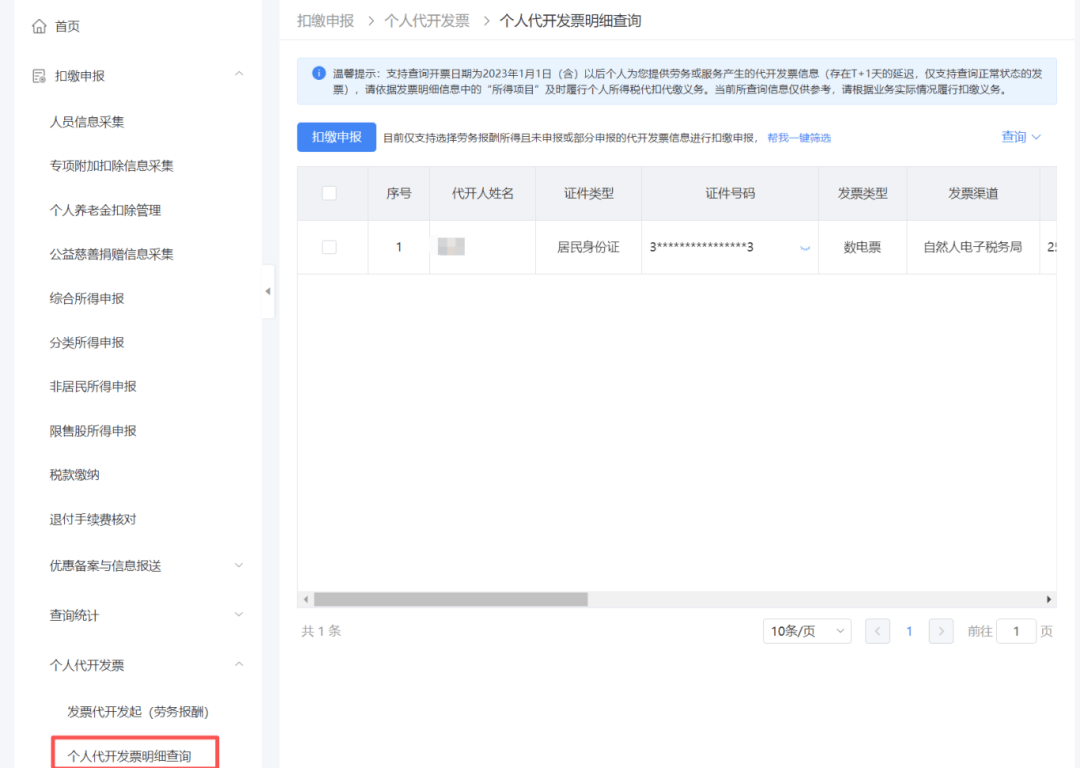The height and width of the screenshot is (768, 1080).
Task: Collapse sidebar using the left arrow handle
Action: point(268,291)
